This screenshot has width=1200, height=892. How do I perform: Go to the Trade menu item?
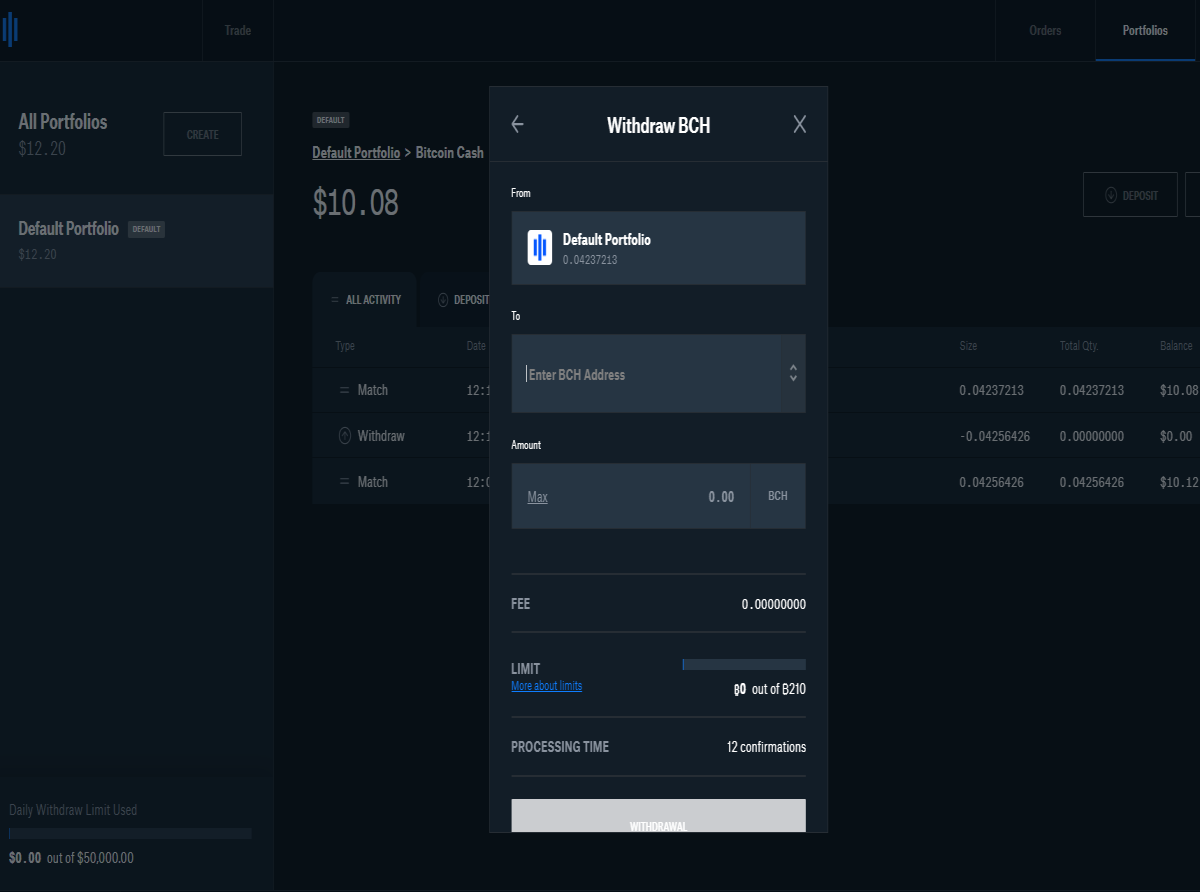(x=238, y=30)
